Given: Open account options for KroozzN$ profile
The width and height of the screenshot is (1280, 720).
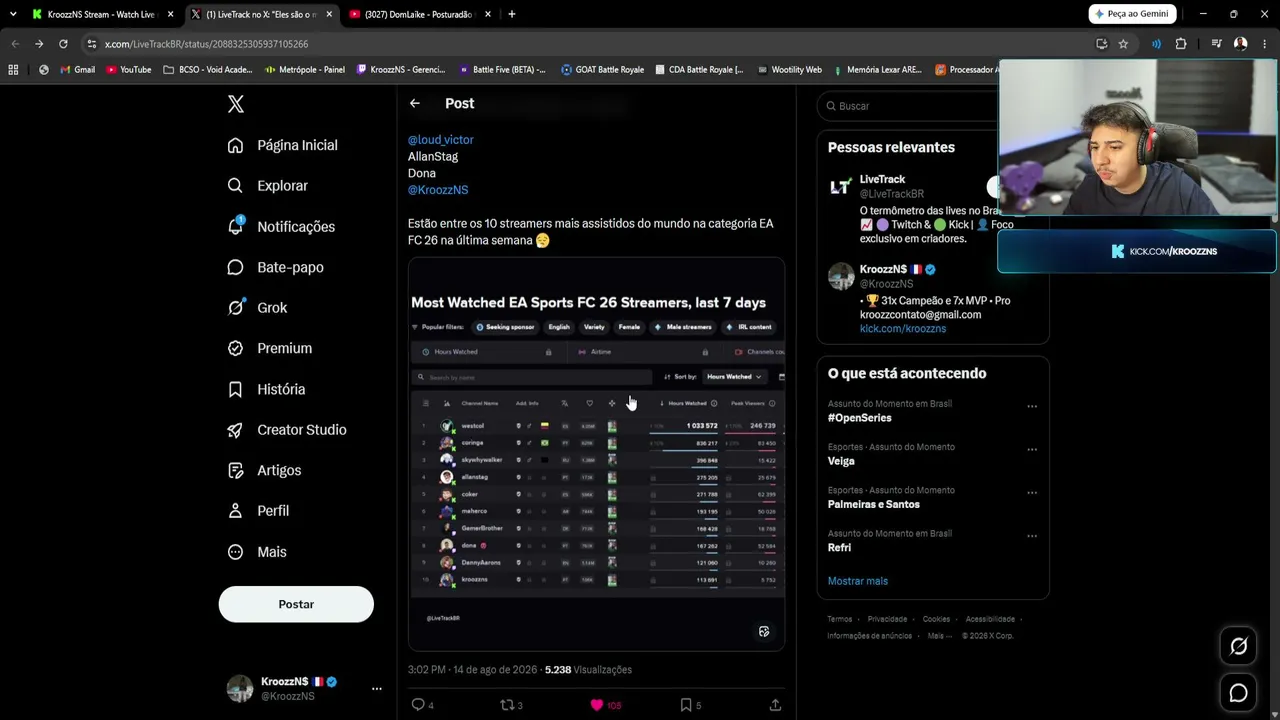Looking at the screenshot, I should click(x=376, y=688).
